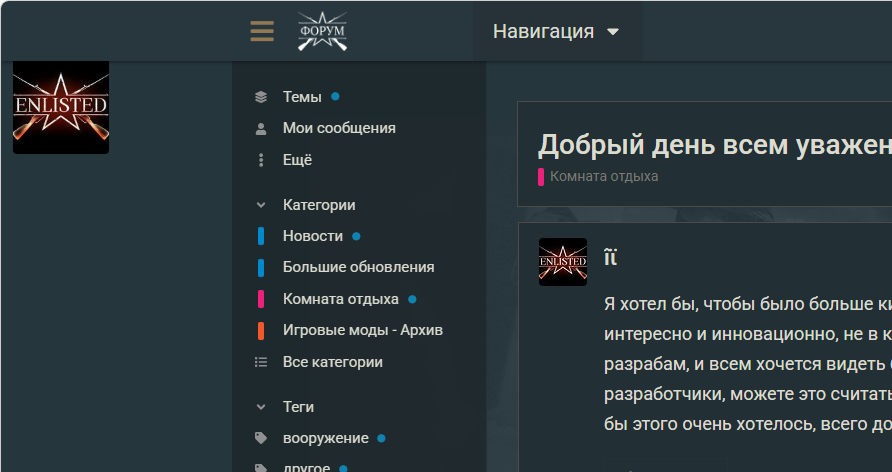Collapse the Теги section
Screen dimensions: 892x472
tap(298, 407)
